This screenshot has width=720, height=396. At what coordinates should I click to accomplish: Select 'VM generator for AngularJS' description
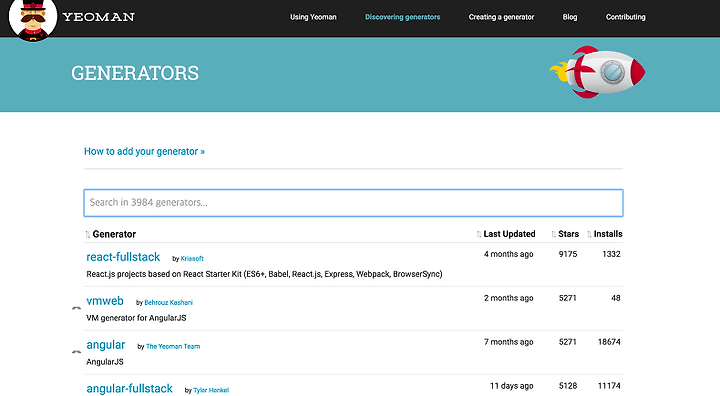(x=136, y=318)
